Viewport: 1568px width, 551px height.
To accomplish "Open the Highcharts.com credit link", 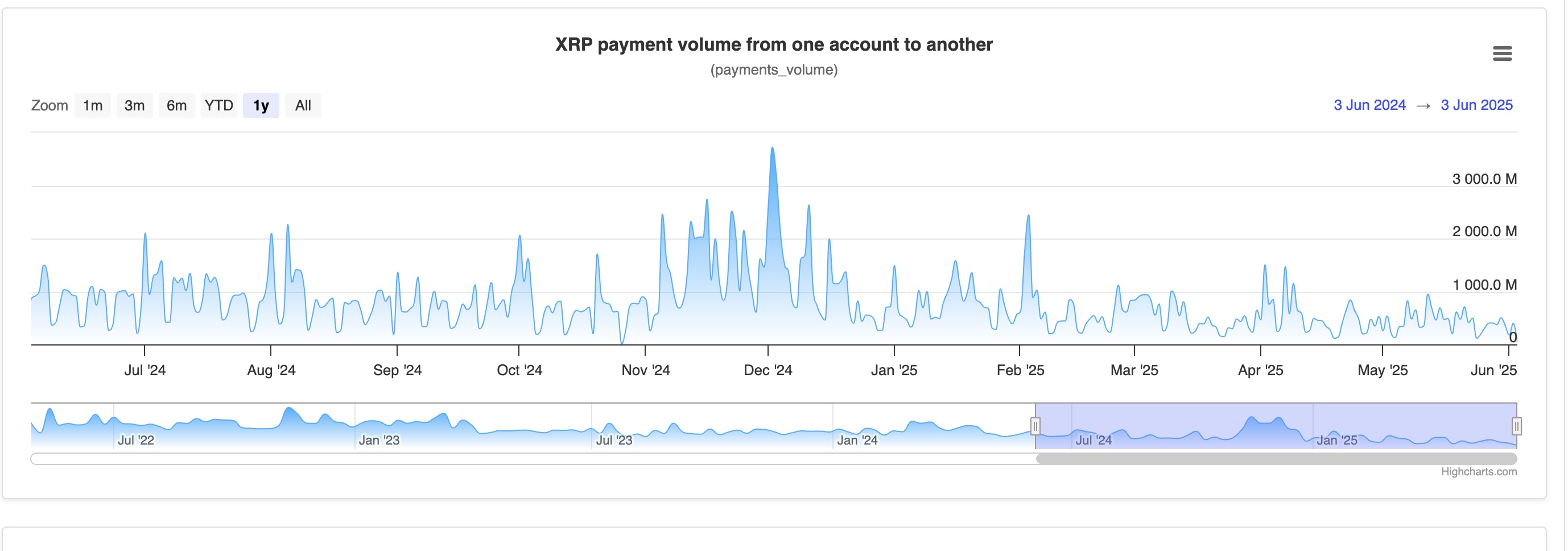I will pos(1478,471).
